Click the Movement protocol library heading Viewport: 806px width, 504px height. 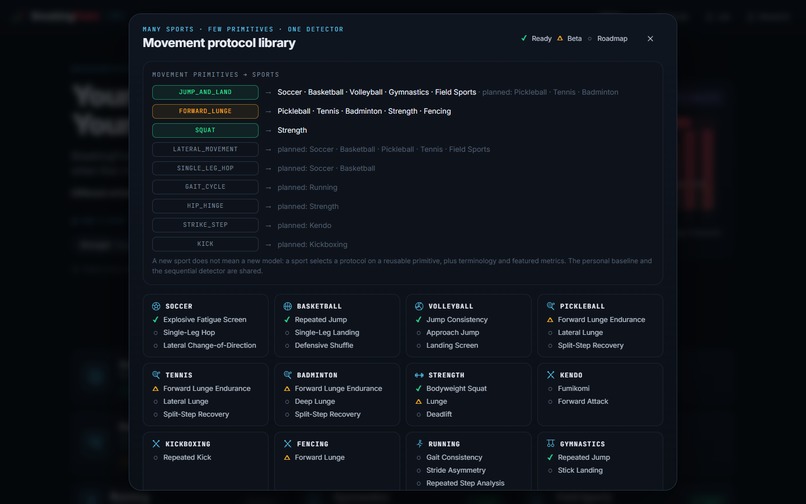tap(219, 43)
